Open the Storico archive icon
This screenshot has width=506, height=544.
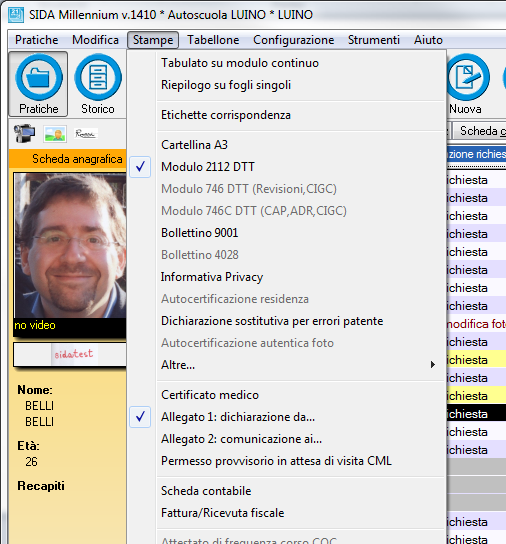98,77
